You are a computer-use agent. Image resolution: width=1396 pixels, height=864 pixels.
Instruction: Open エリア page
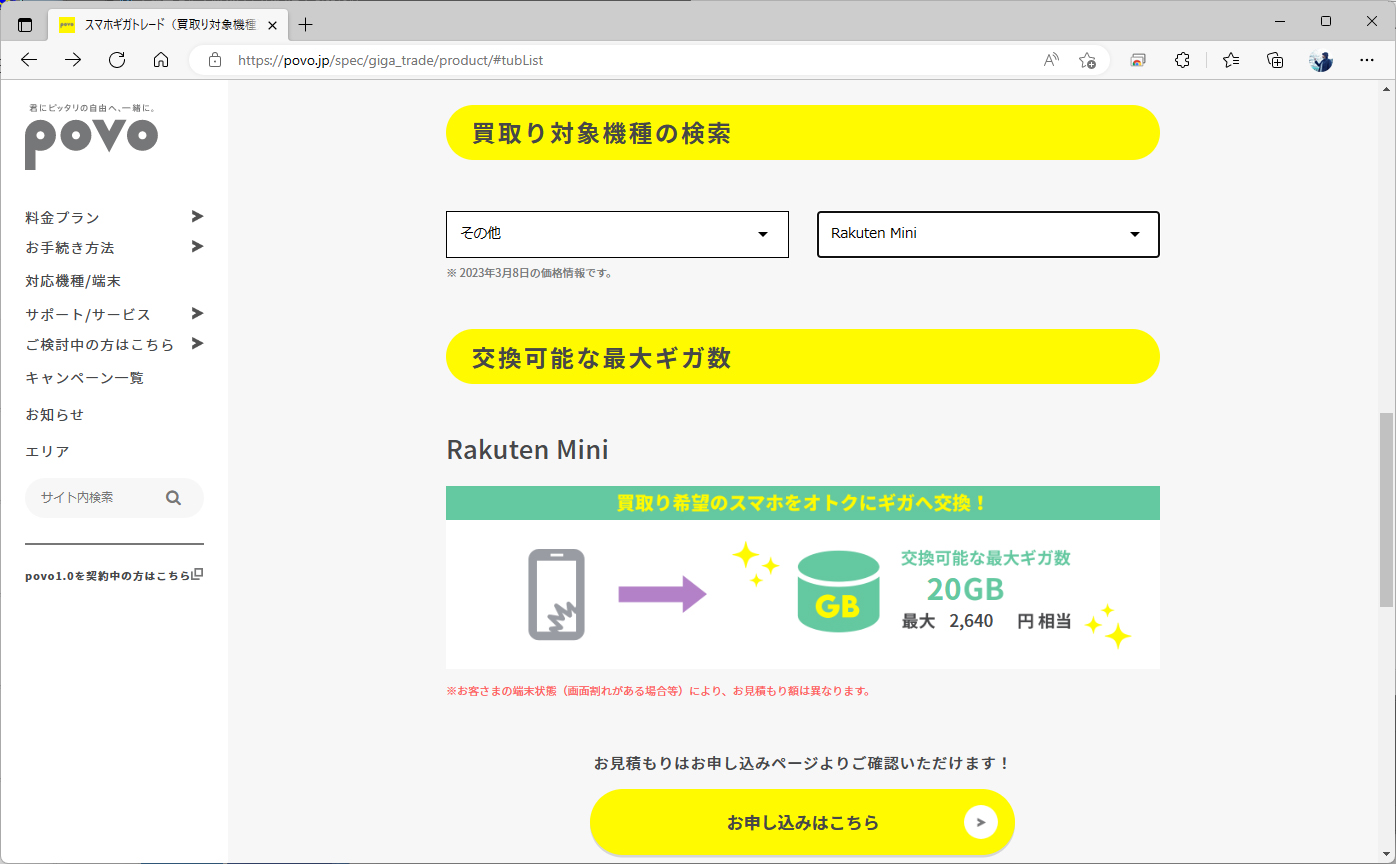click(x=47, y=451)
